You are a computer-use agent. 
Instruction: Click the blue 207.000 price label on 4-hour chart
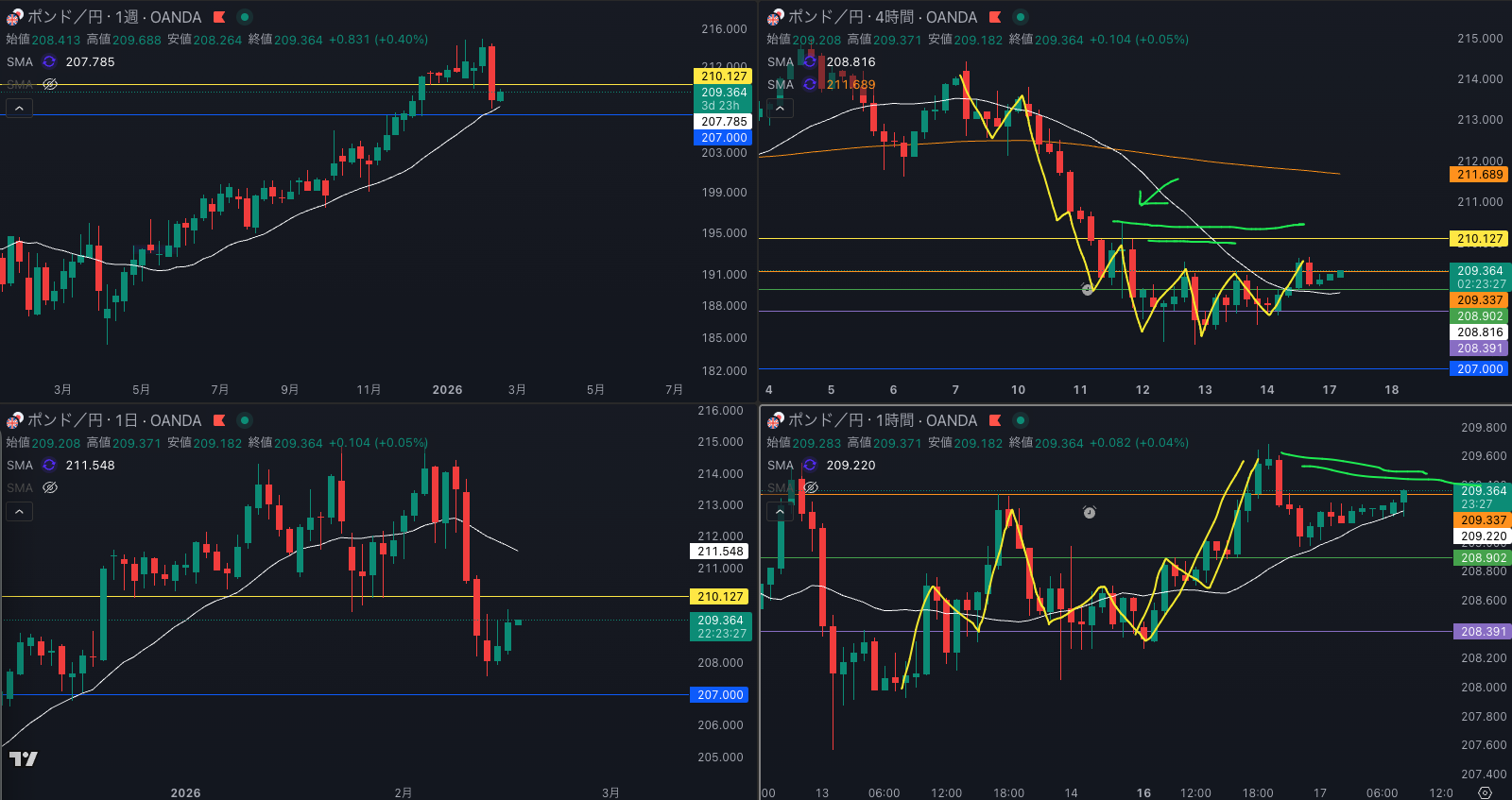[1479, 369]
